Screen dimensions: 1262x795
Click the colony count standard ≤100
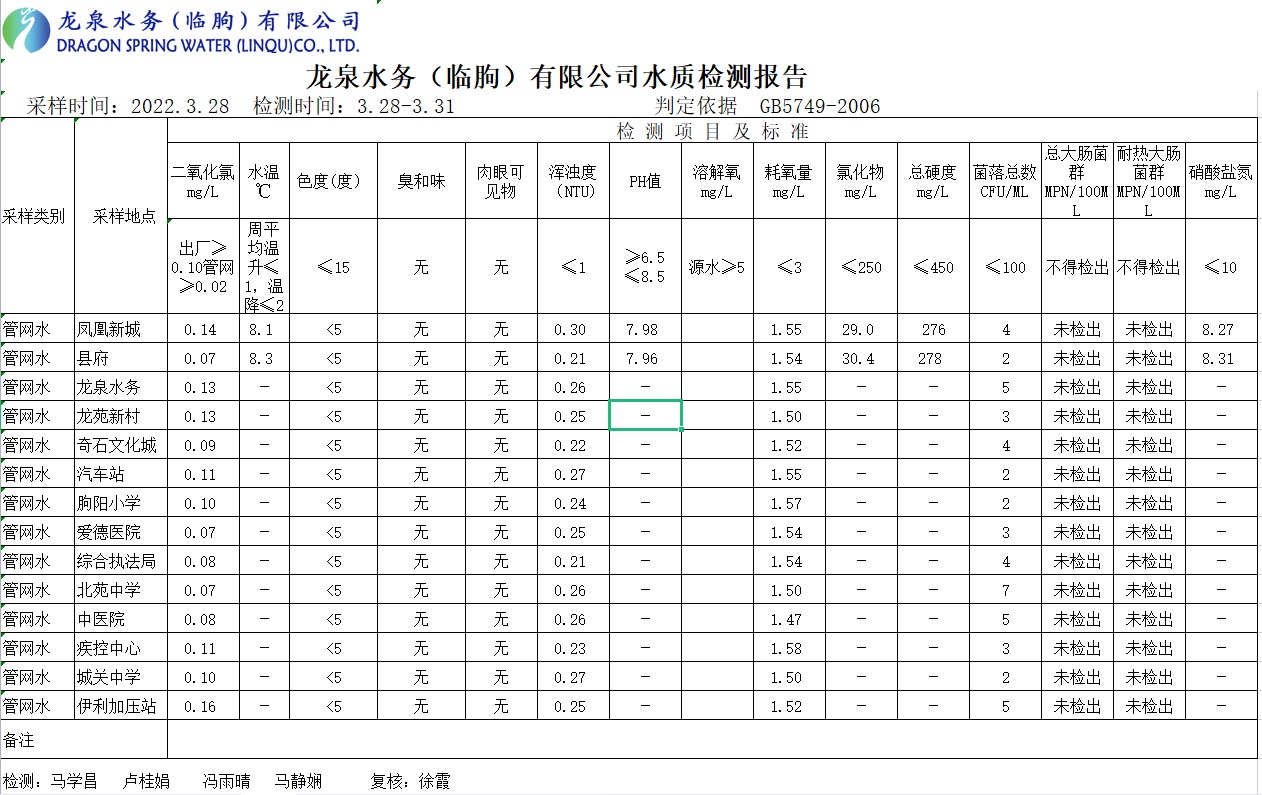[x=1005, y=266]
